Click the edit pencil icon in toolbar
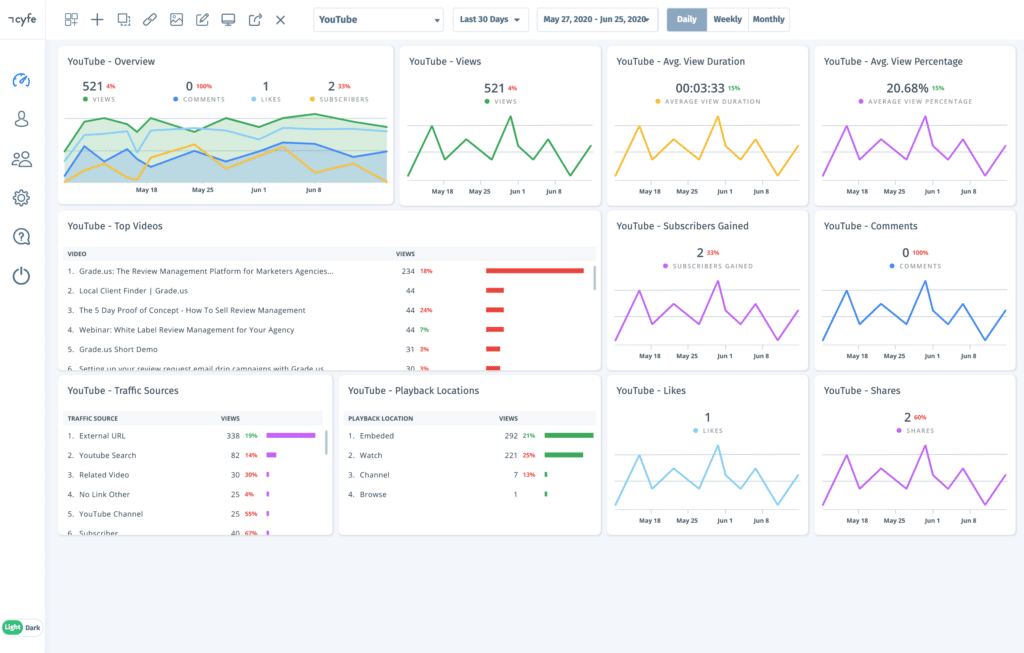Screen dimensions: 1024x653 tap(202, 20)
